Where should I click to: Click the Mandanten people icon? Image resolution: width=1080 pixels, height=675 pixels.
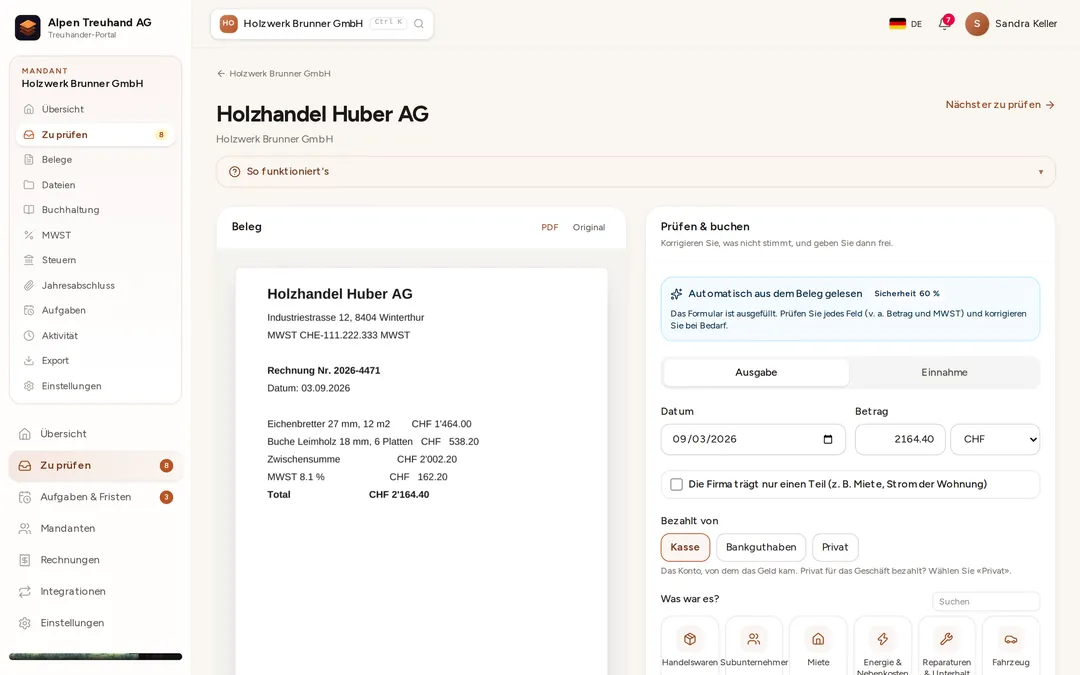click(25, 528)
